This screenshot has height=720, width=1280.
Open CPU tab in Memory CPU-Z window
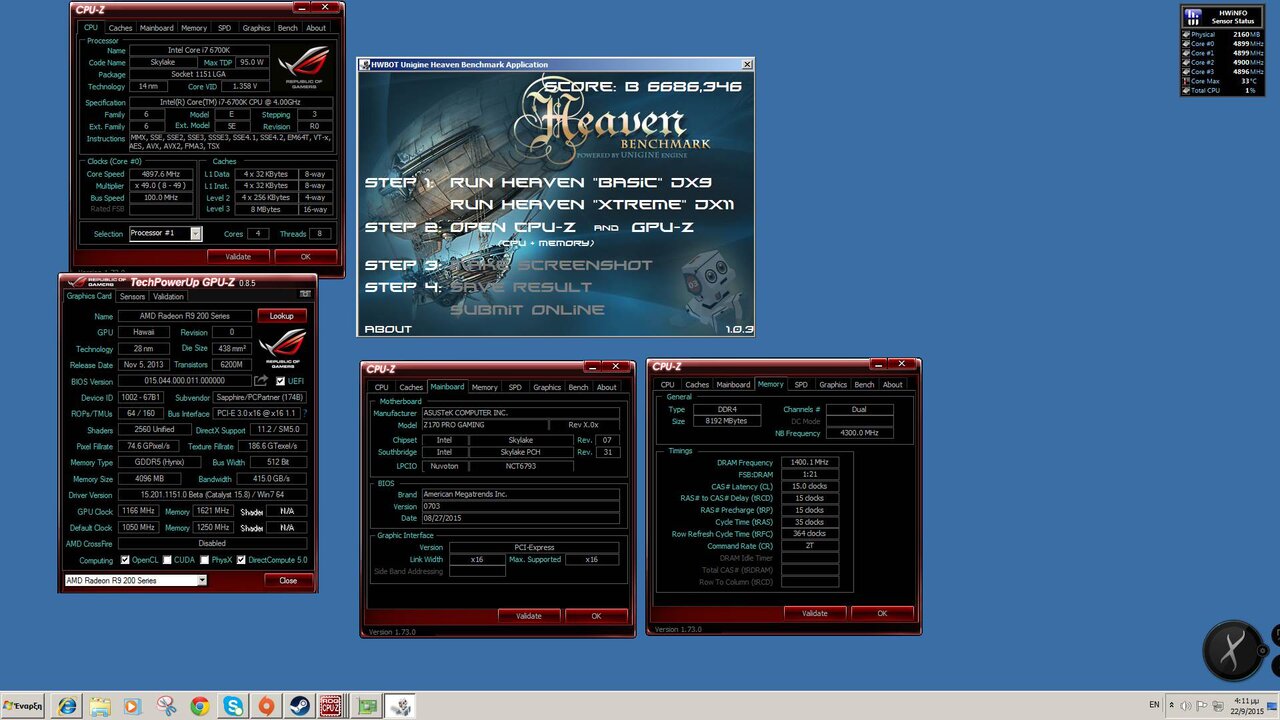667,384
